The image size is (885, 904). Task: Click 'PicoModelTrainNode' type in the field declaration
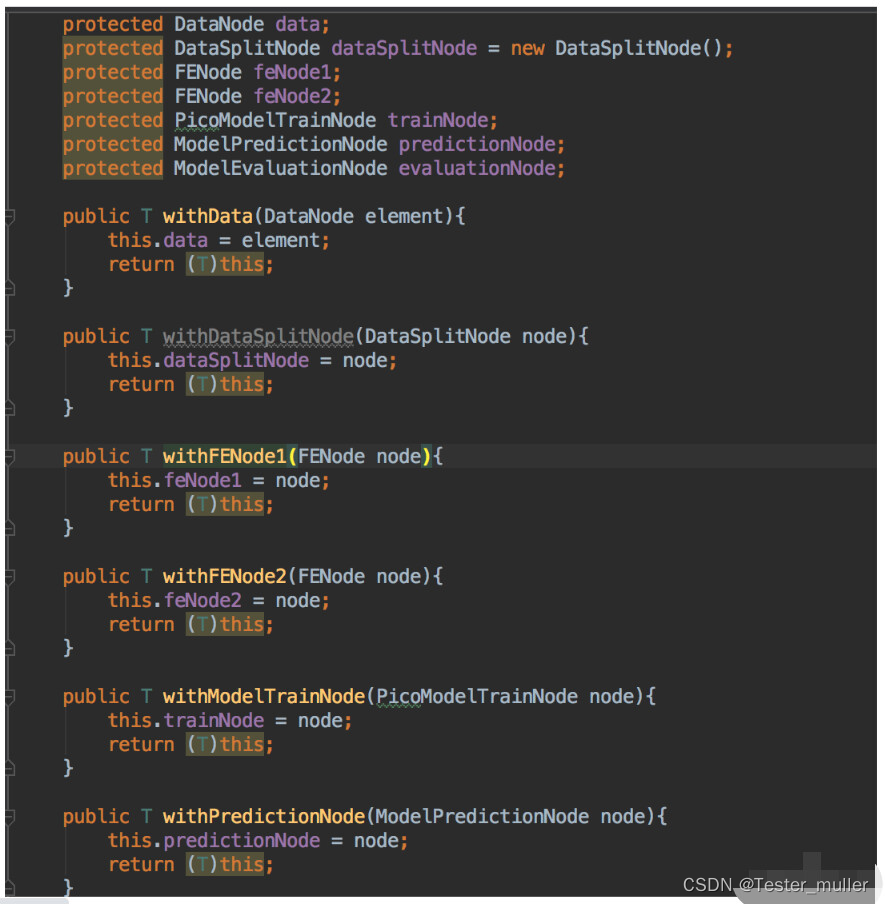[x=275, y=120]
